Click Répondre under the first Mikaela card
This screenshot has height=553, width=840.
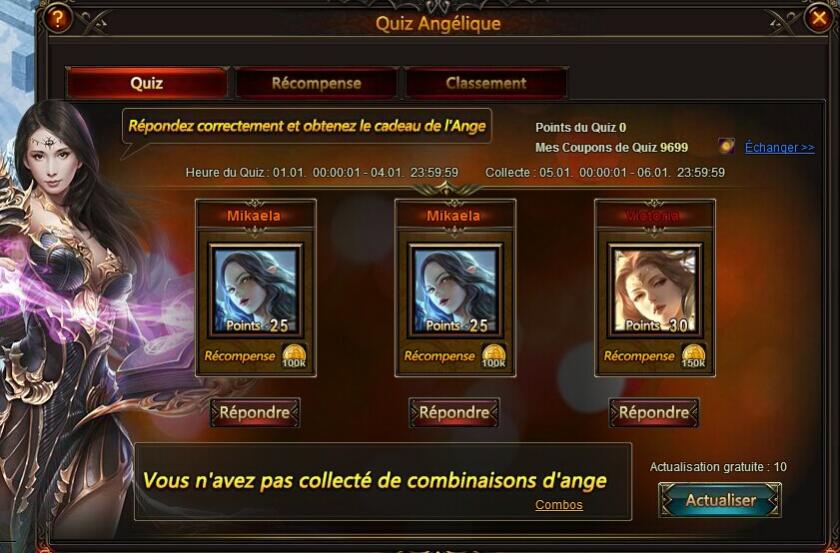pos(255,413)
